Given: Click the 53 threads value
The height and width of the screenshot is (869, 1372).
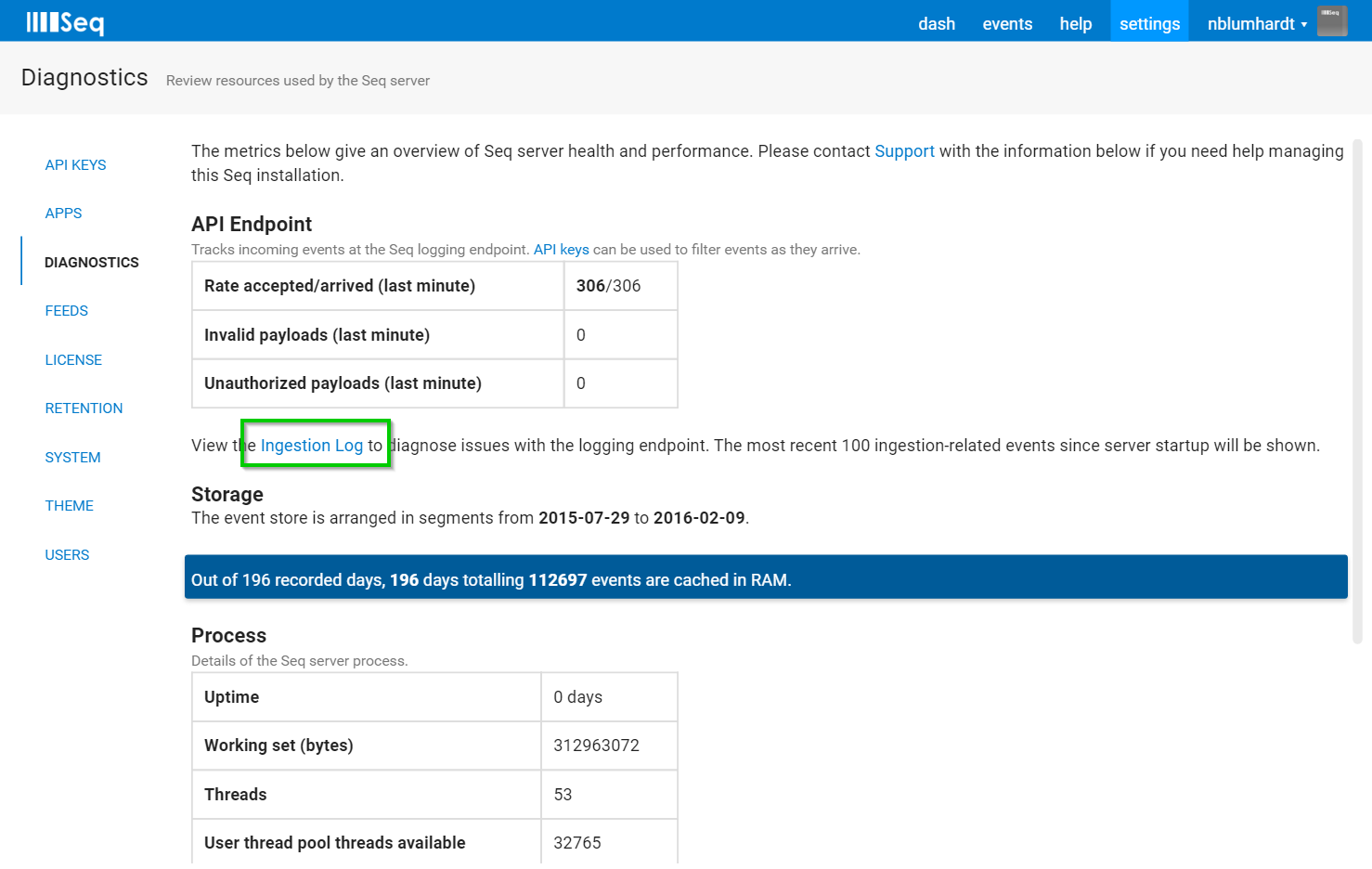Looking at the screenshot, I should coord(563,795).
